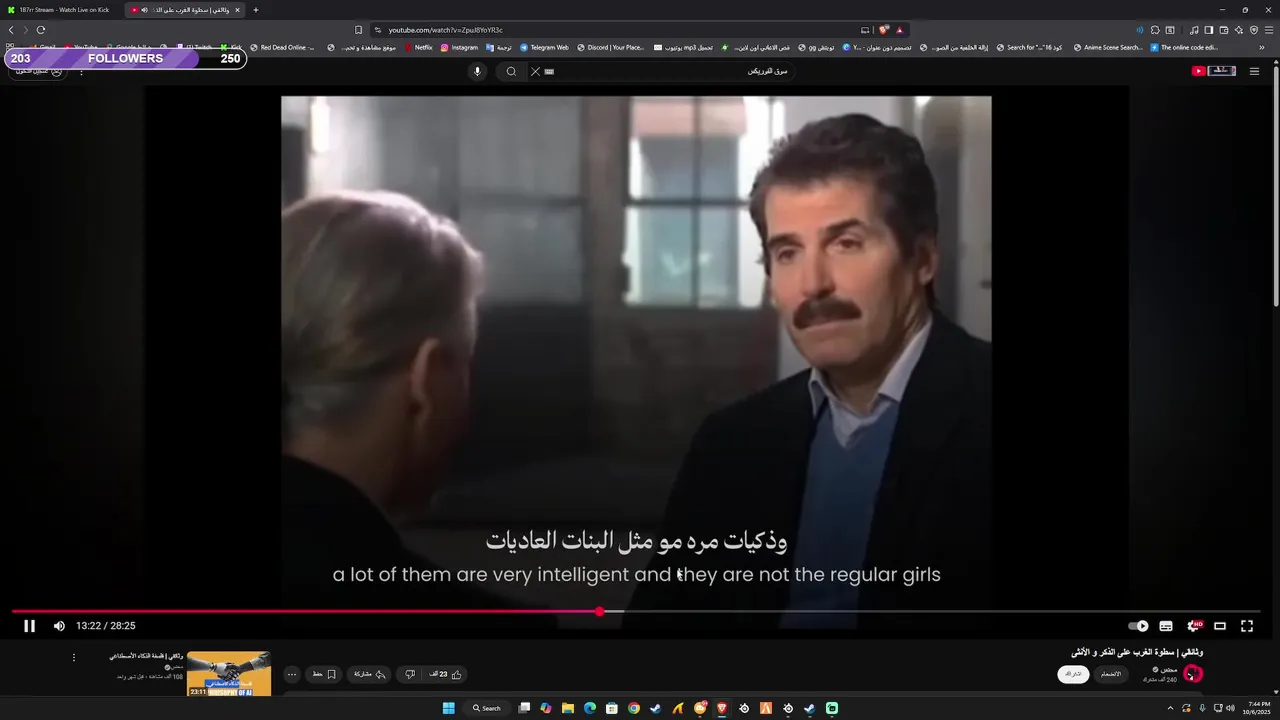The height and width of the screenshot is (720, 1280).
Task: Pause the video with the play/pause button
Action: (x=30, y=626)
